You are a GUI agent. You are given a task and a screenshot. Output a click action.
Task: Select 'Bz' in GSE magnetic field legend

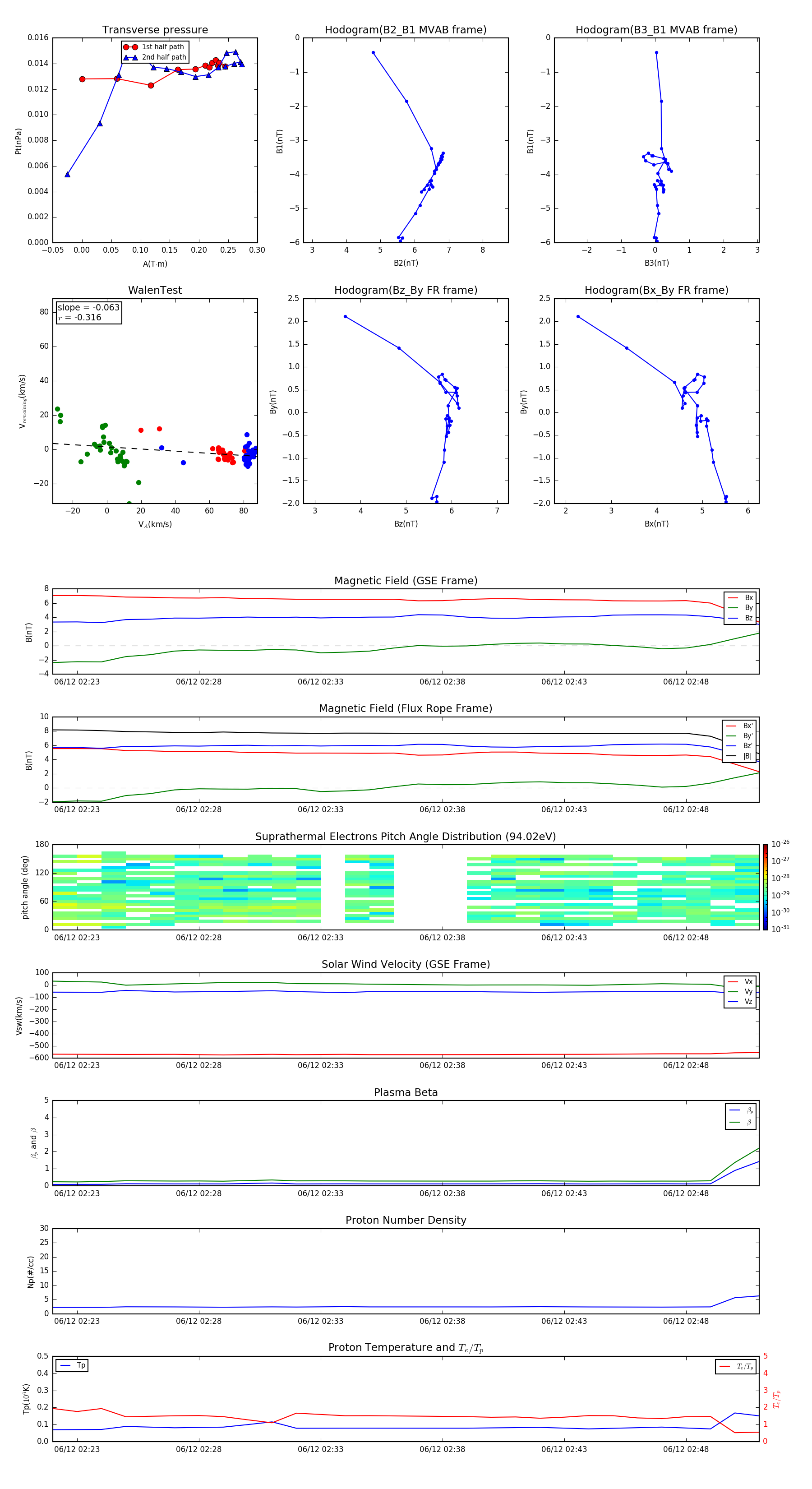pos(740,618)
